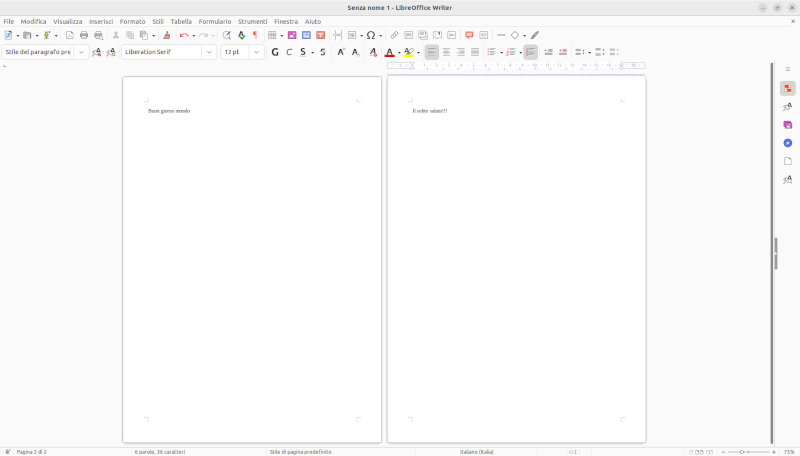Expand the font name dropdown
Screen dimensions: 800x456
click(x=209, y=52)
